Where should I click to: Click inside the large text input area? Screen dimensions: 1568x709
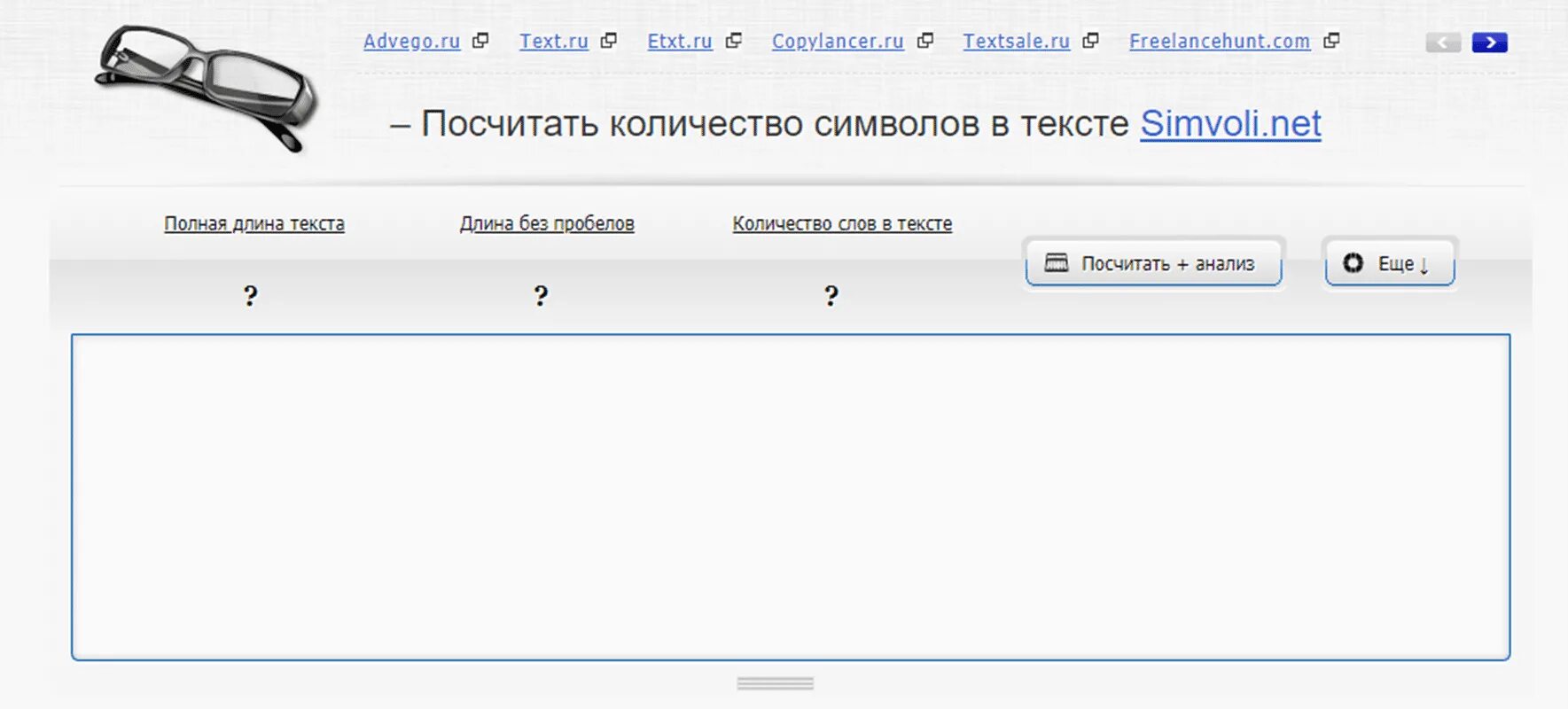coord(791,497)
